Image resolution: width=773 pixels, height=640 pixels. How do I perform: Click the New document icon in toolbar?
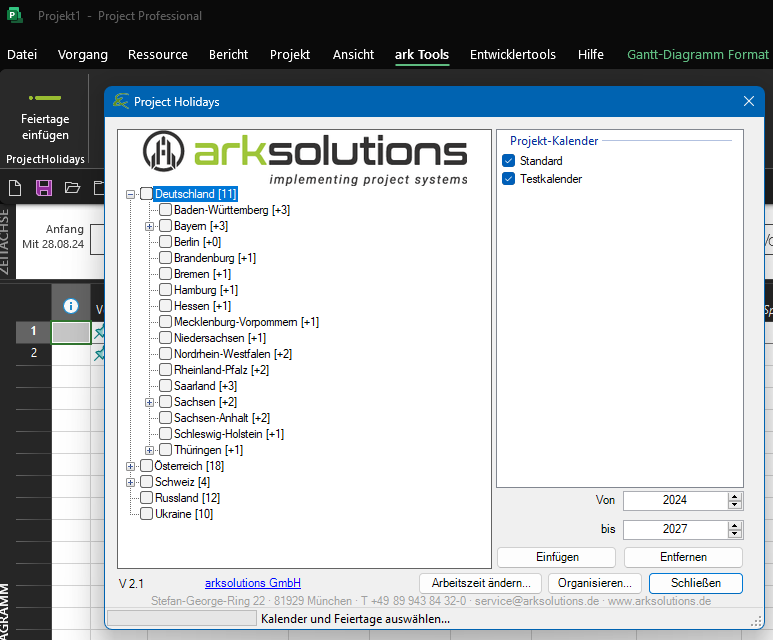[x=15, y=188]
